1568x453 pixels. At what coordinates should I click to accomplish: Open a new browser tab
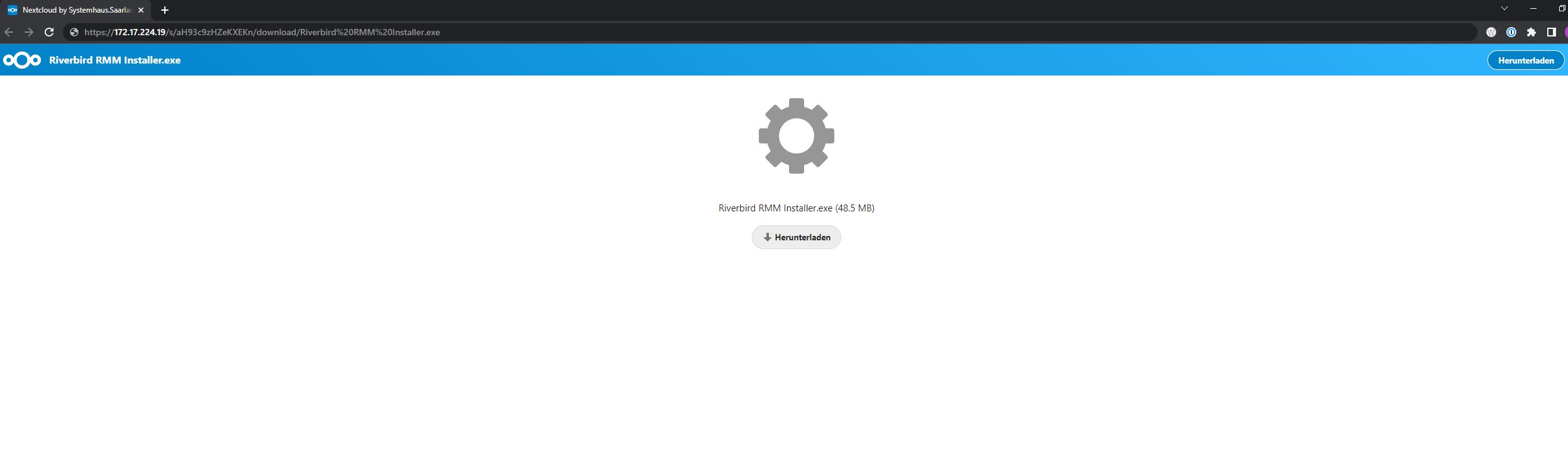click(x=165, y=10)
